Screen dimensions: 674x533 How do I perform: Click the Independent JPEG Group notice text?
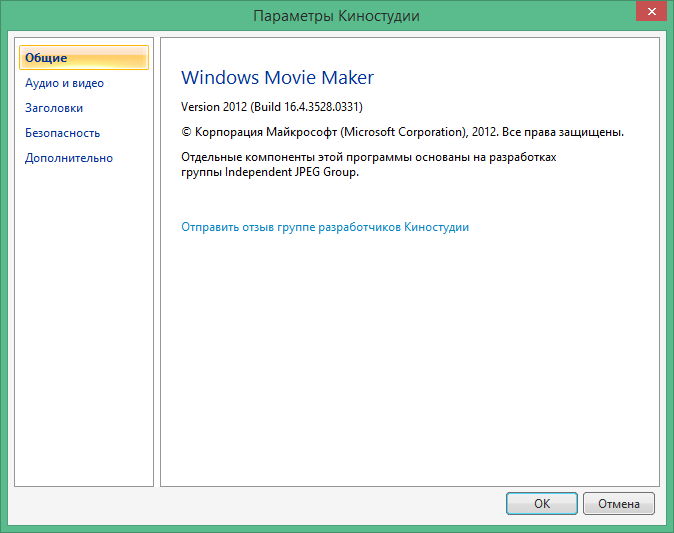[368, 165]
